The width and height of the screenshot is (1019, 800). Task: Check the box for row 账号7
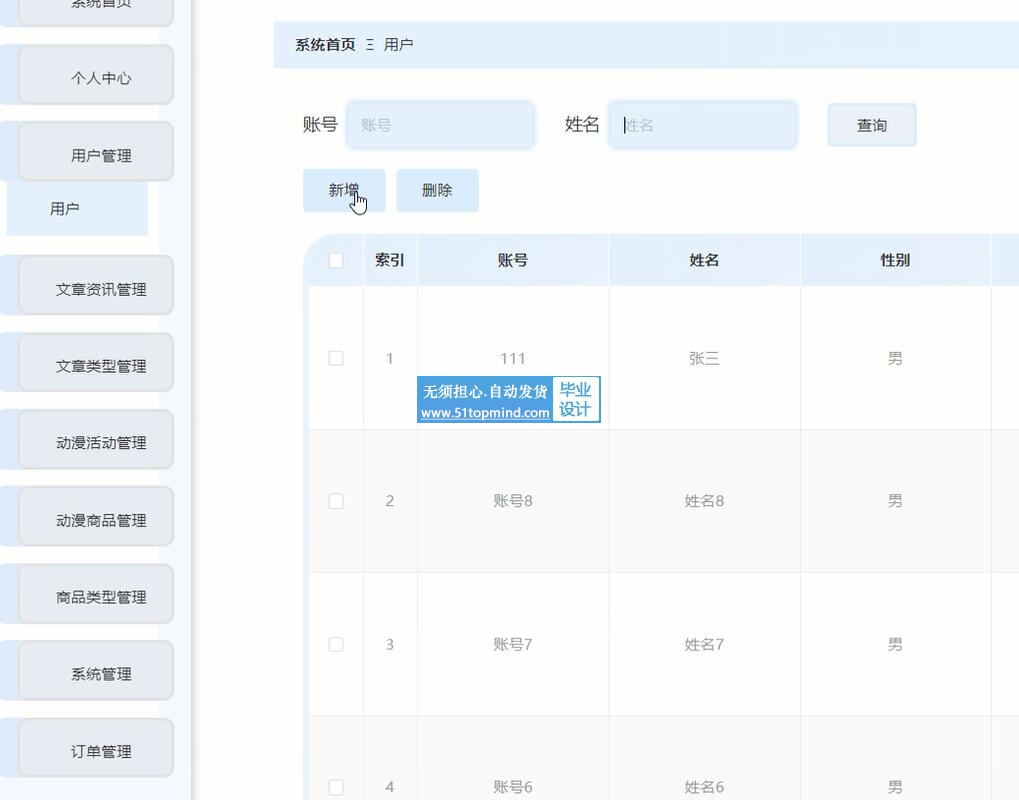[336, 644]
